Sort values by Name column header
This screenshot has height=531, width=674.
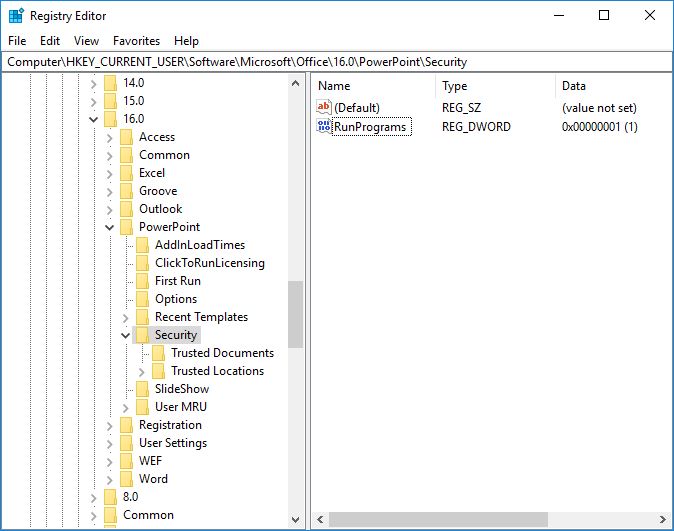pyautogui.click(x=373, y=86)
